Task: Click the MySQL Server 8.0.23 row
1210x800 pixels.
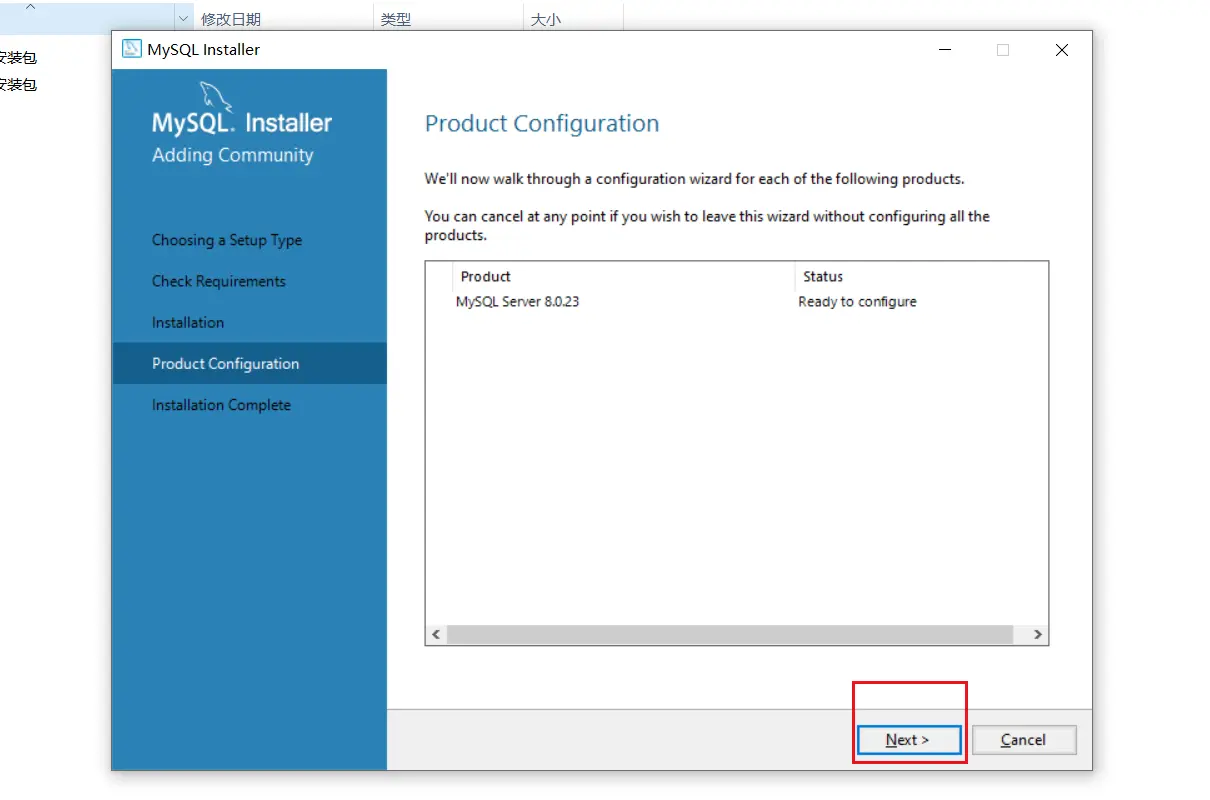Action: point(736,301)
